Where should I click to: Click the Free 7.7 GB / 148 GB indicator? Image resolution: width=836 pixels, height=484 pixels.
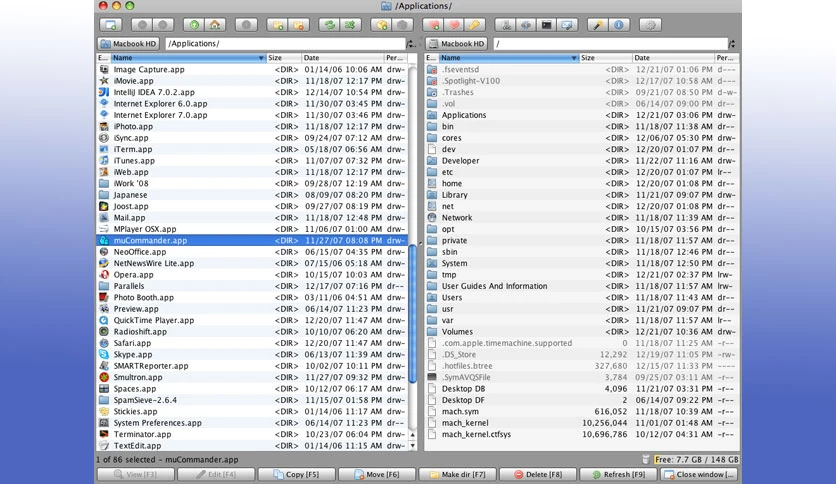pyautogui.click(x=696, y=459)
